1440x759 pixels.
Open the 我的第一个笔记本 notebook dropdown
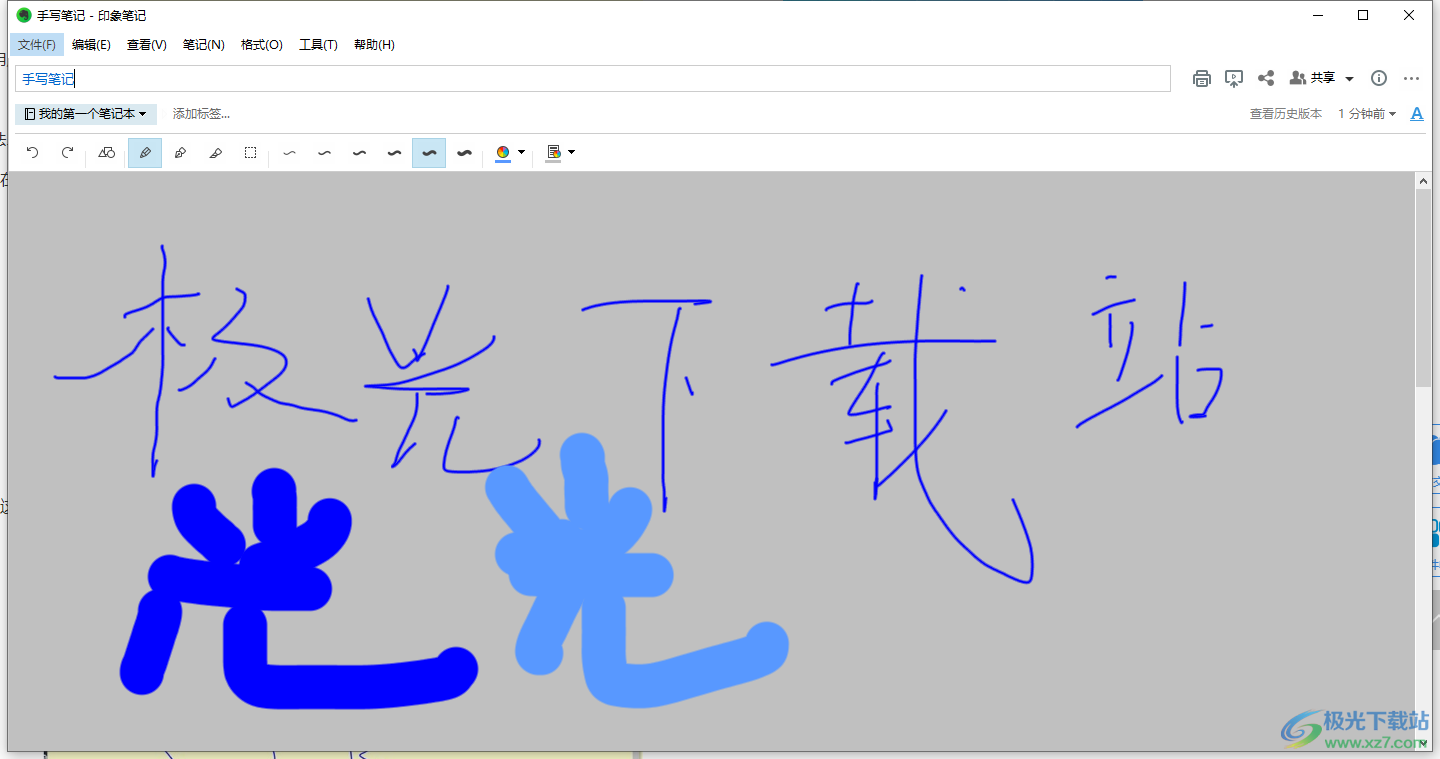point(86,114)
